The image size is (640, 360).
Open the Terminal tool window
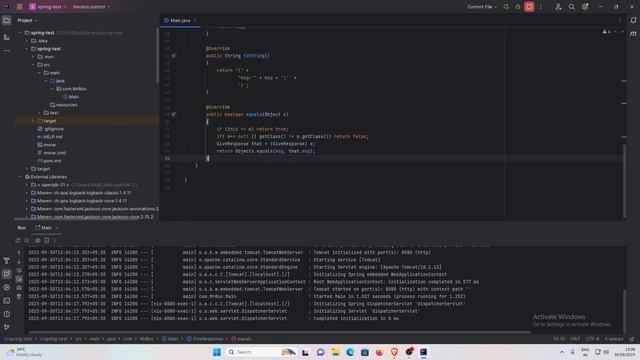[7, 301]
